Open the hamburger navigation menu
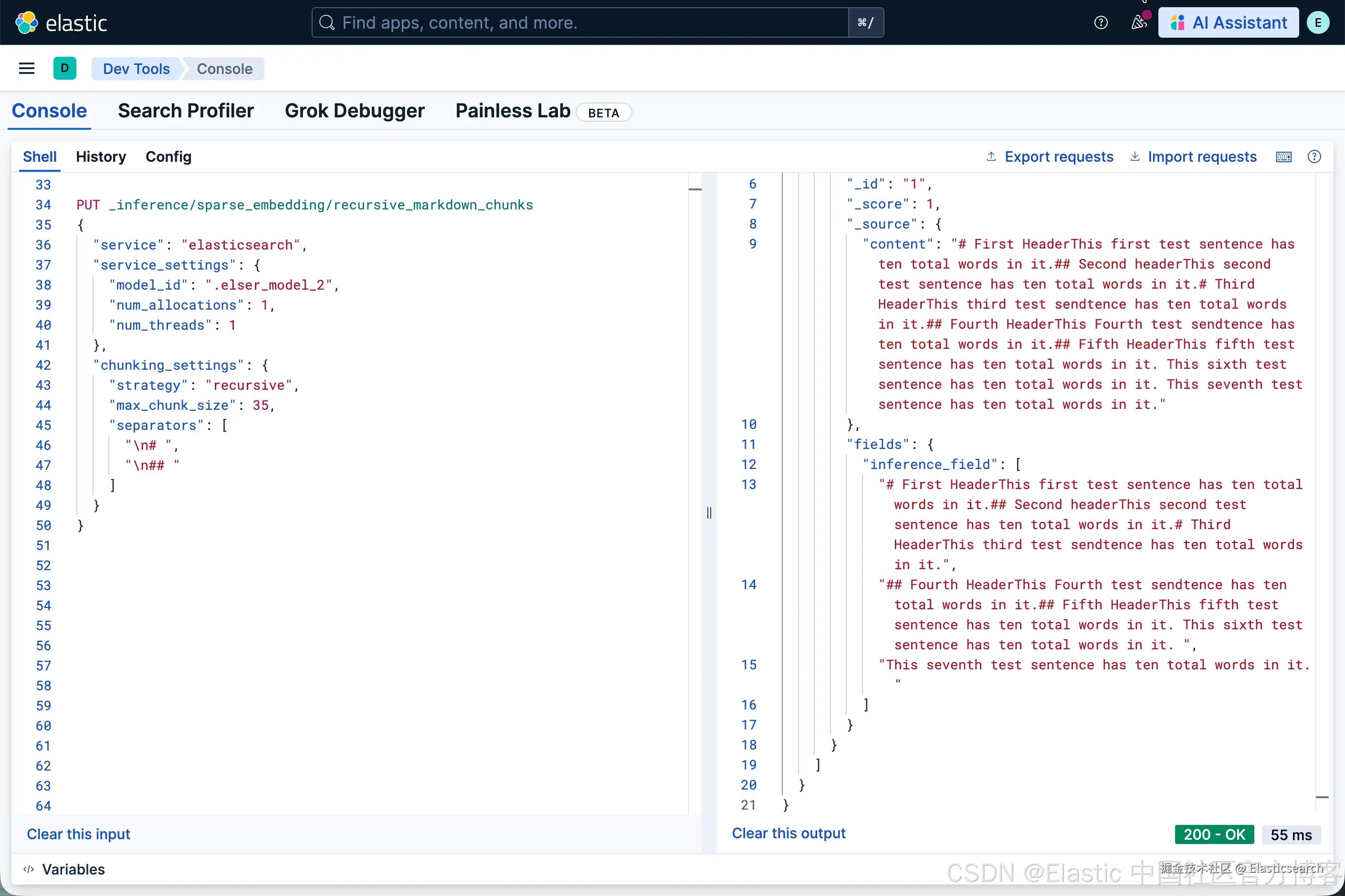 click(x=27, y=69)
